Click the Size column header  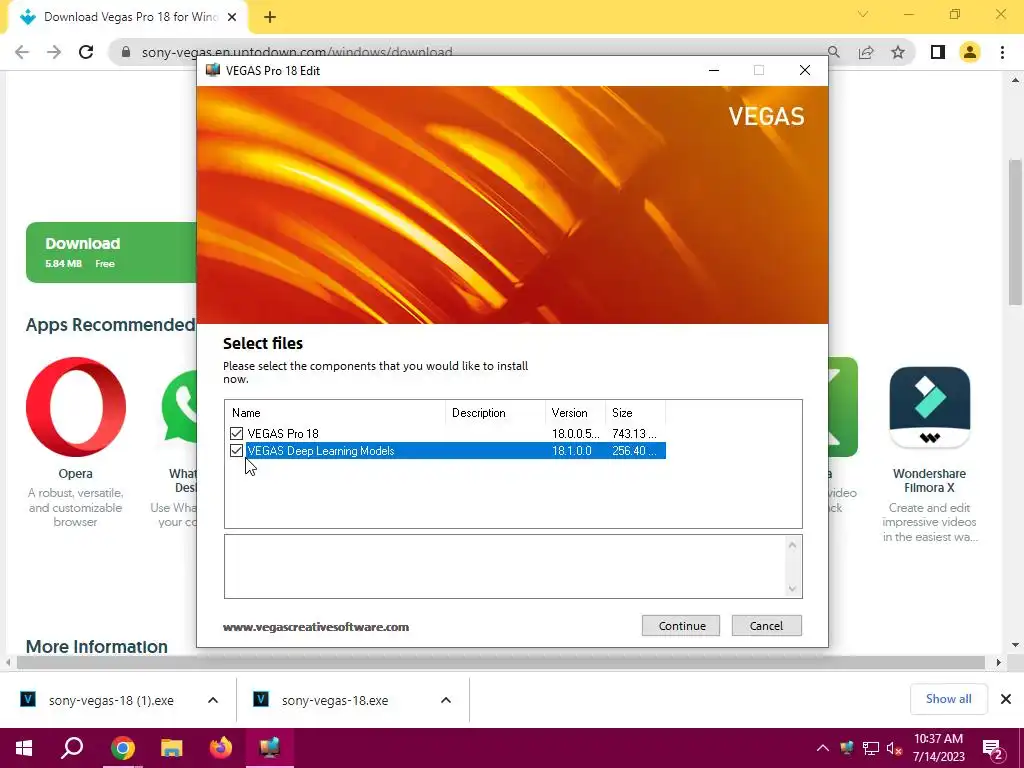click(635, 413)
